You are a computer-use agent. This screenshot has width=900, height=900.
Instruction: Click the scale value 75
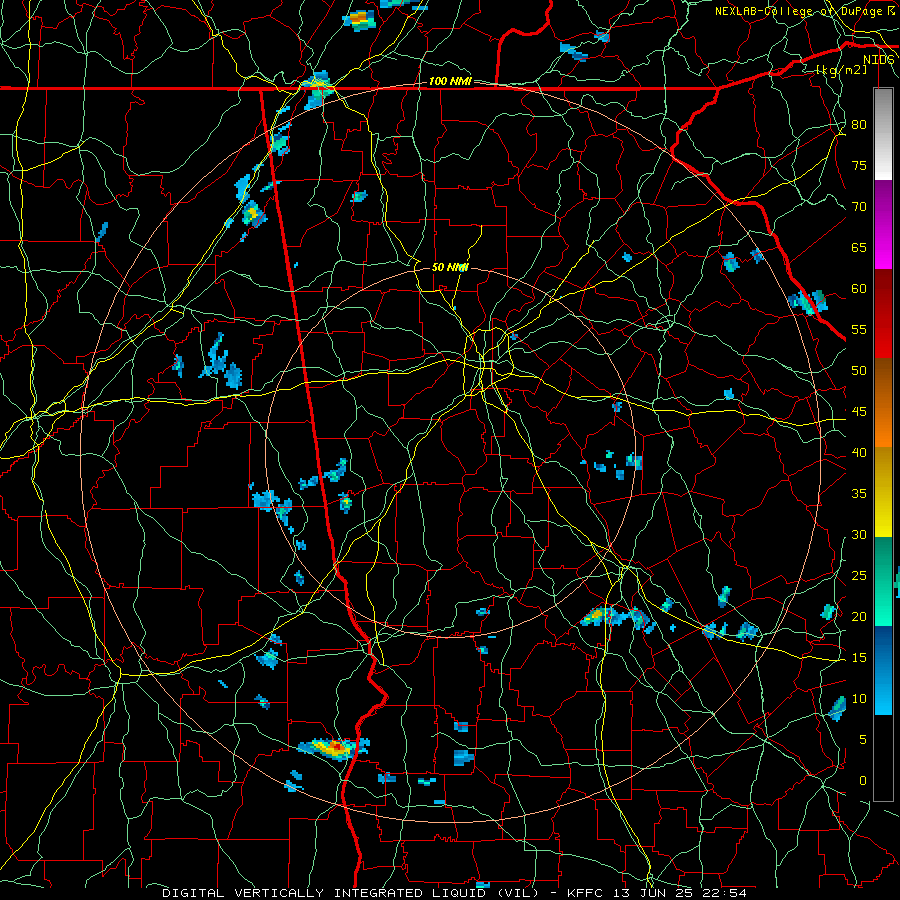pyautogui.click(x=859, y=166)
